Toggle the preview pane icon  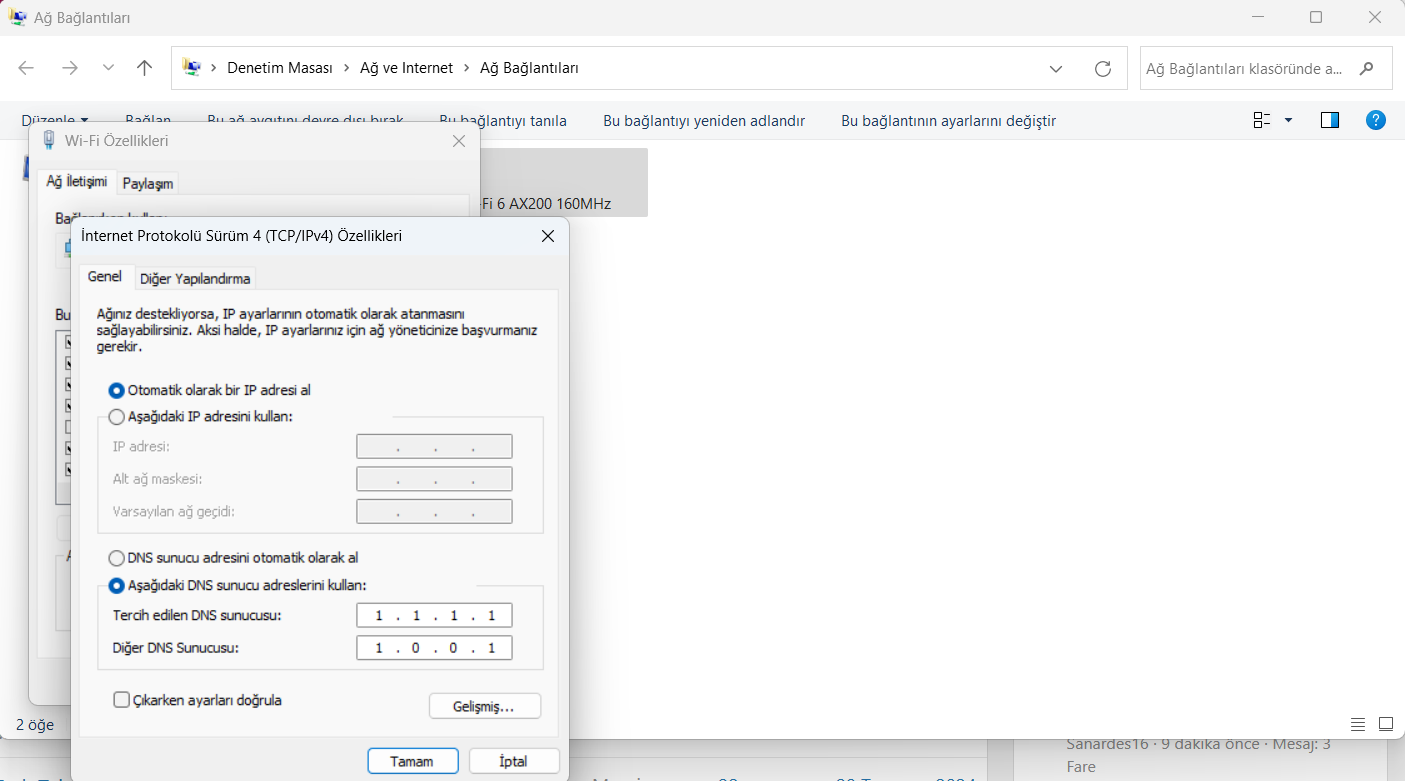pos(1330,120)
